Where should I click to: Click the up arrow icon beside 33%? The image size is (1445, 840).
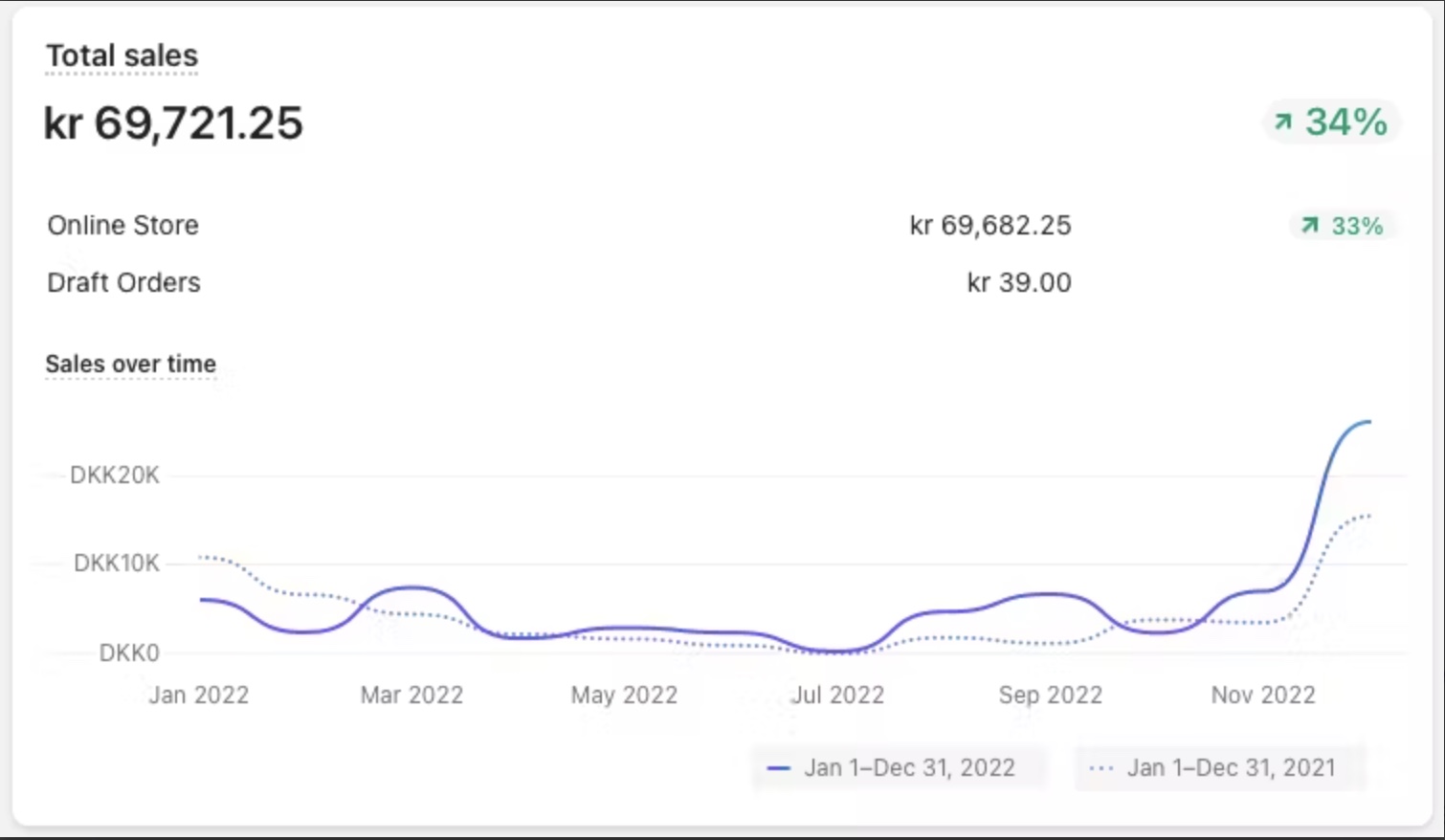(1309, 226)
